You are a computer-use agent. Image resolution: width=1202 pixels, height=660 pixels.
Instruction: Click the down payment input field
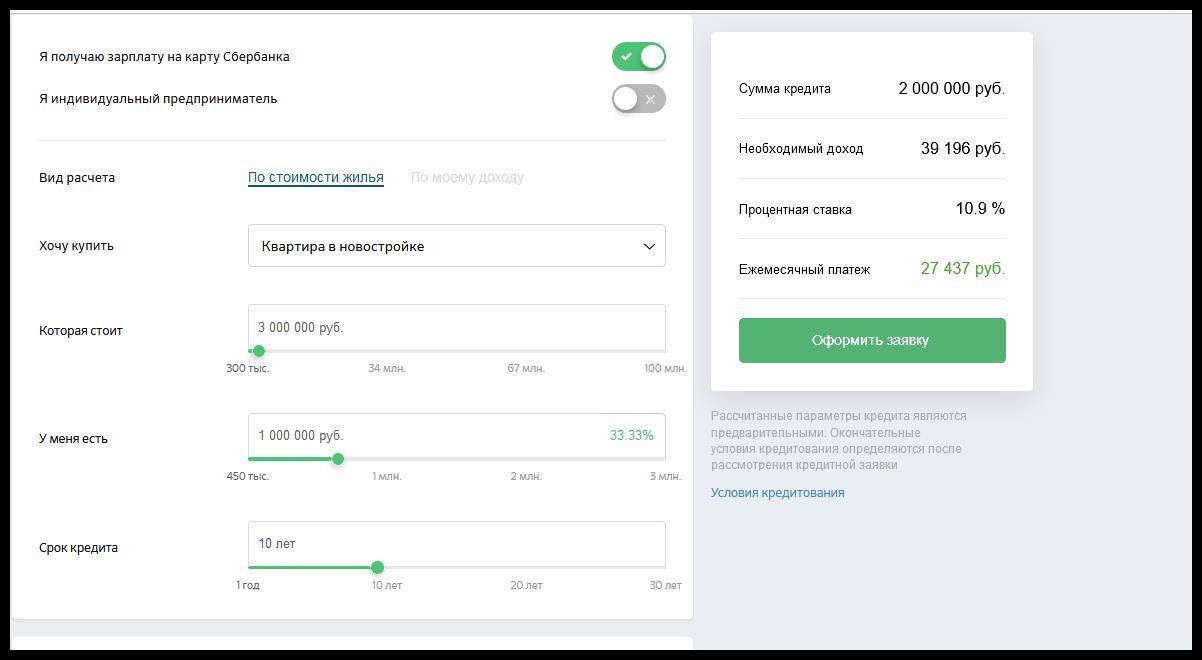tap(420, 435)
